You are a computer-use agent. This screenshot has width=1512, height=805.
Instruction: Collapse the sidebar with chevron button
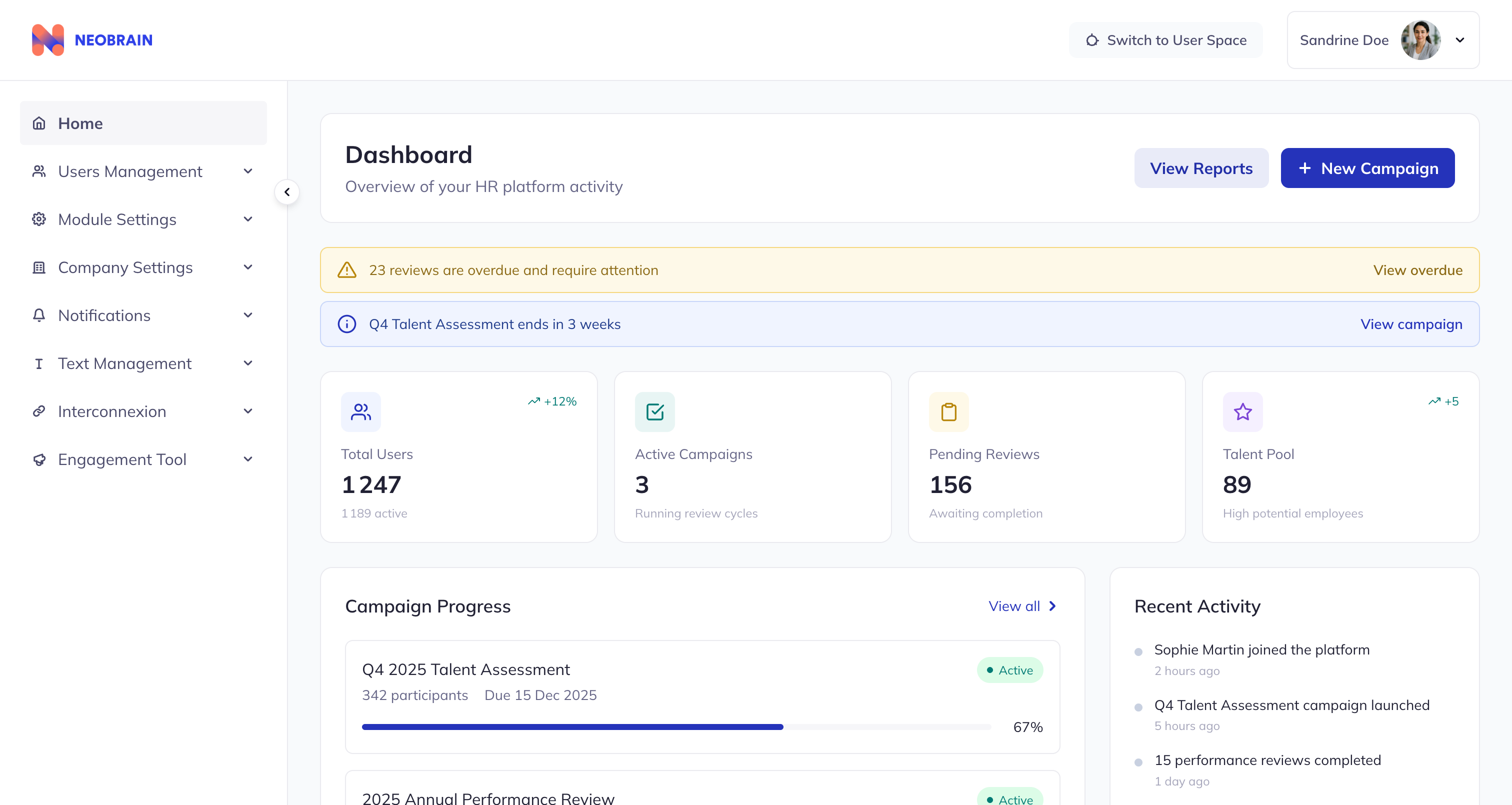coord(287,191)
